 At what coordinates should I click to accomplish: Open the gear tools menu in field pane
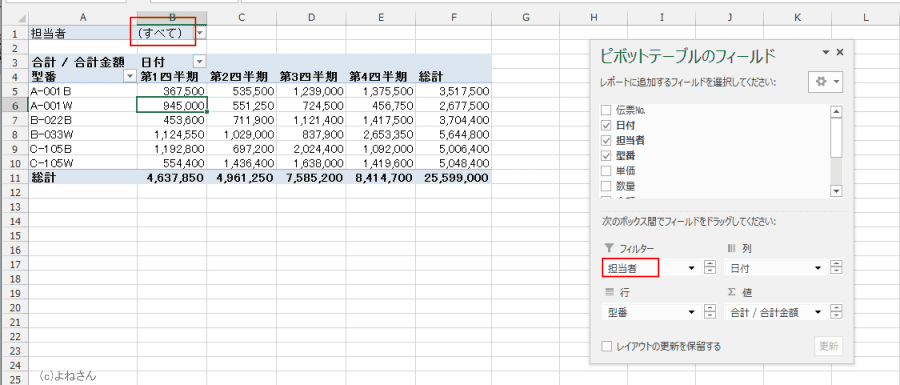tap(825, 82)
